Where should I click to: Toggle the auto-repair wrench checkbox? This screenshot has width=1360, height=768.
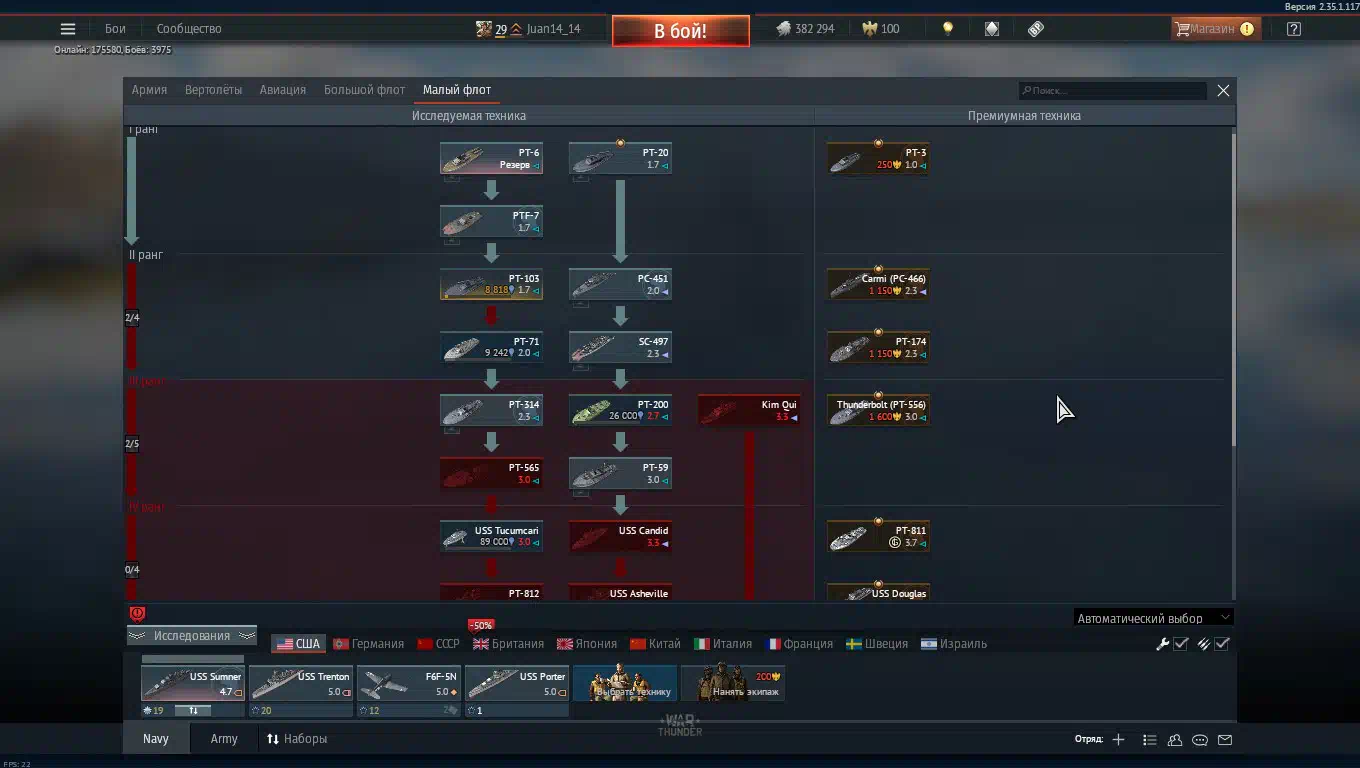pos(1181,644)
